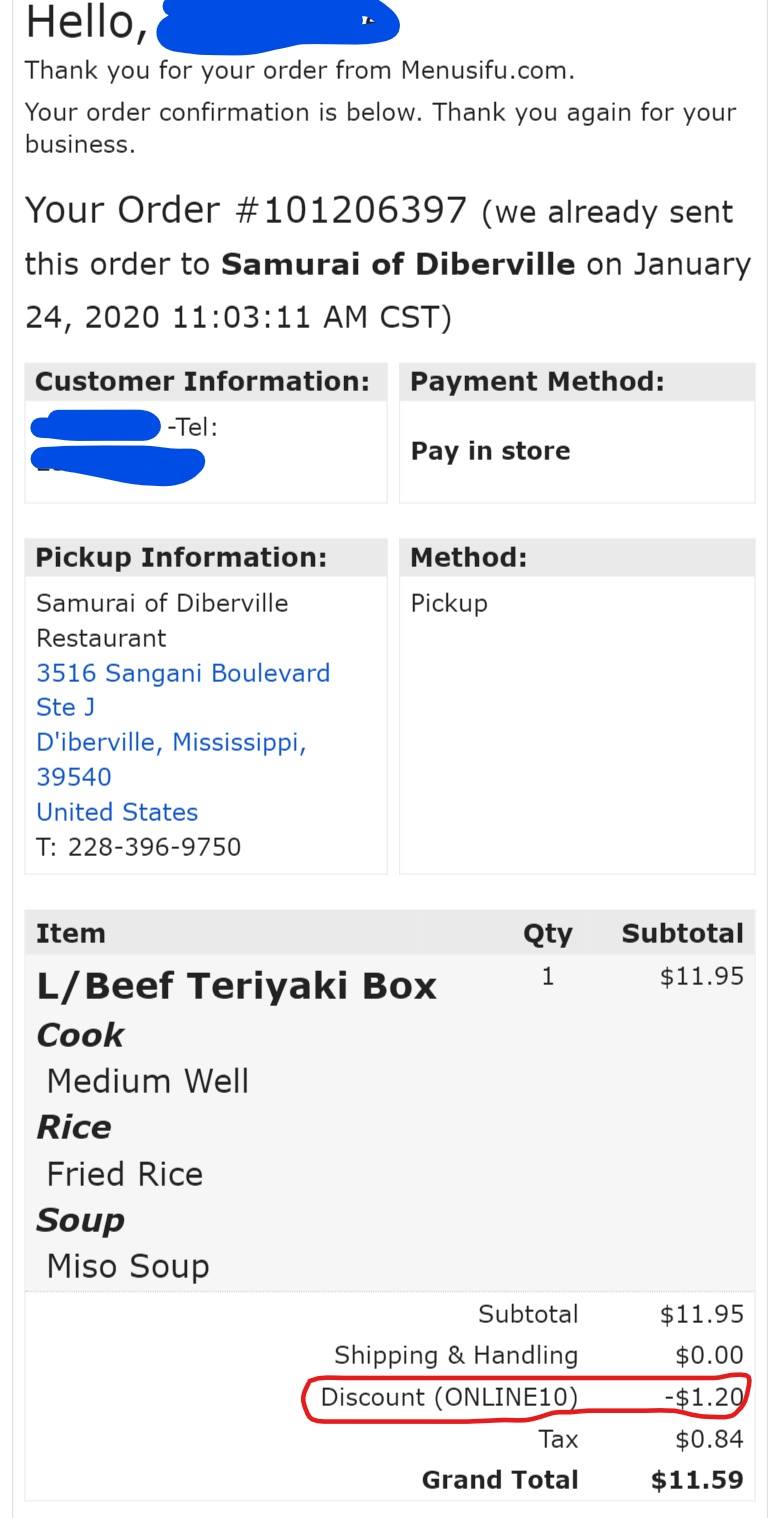Select the 39540 zip code link
Viewport: 784px width, 1518px height.
point(74,777)
